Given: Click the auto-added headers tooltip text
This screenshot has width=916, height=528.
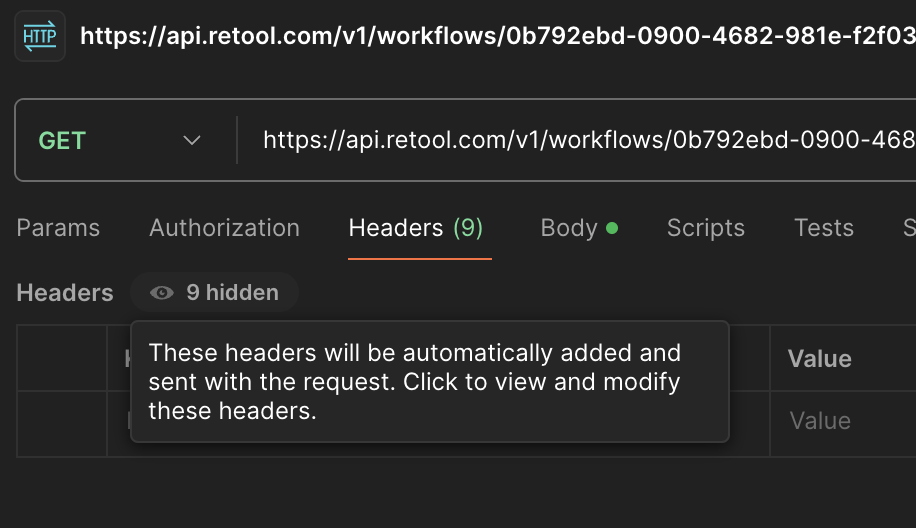Looking at the screenshot, I should coord(415,382).
